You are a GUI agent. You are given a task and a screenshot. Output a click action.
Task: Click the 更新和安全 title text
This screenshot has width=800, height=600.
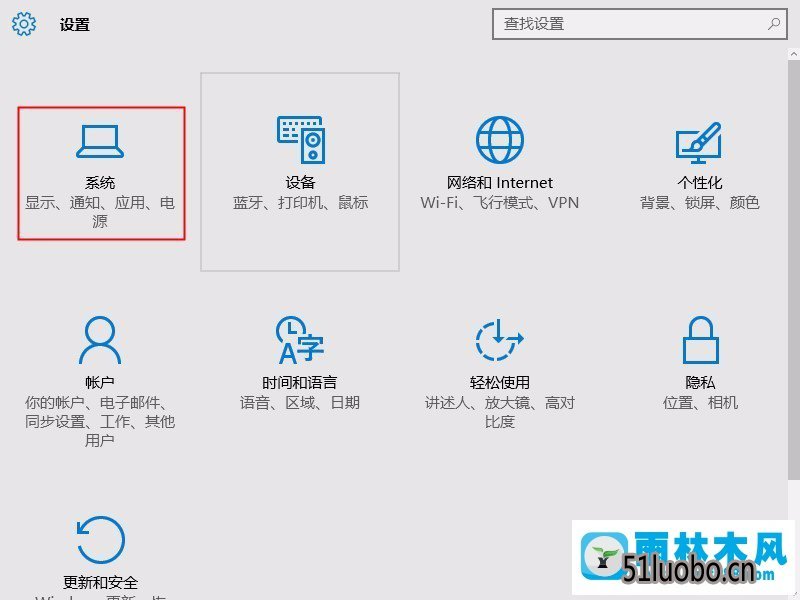101,583
